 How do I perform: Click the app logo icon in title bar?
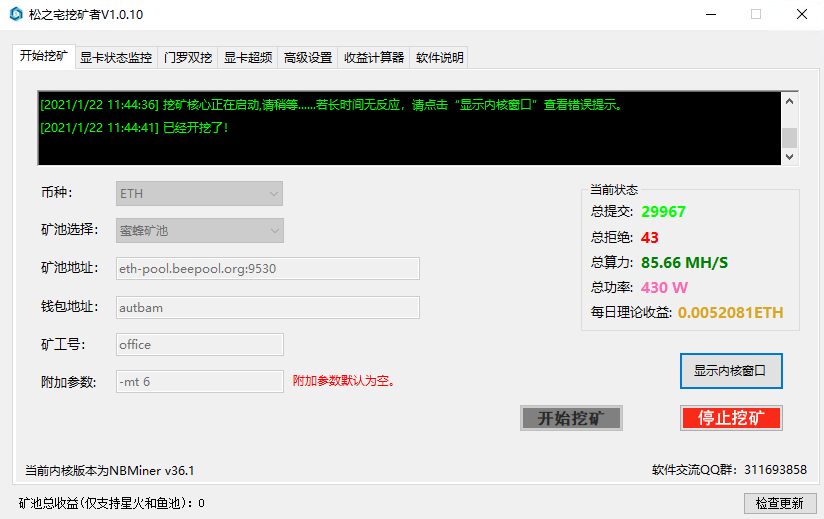[16, 14]
